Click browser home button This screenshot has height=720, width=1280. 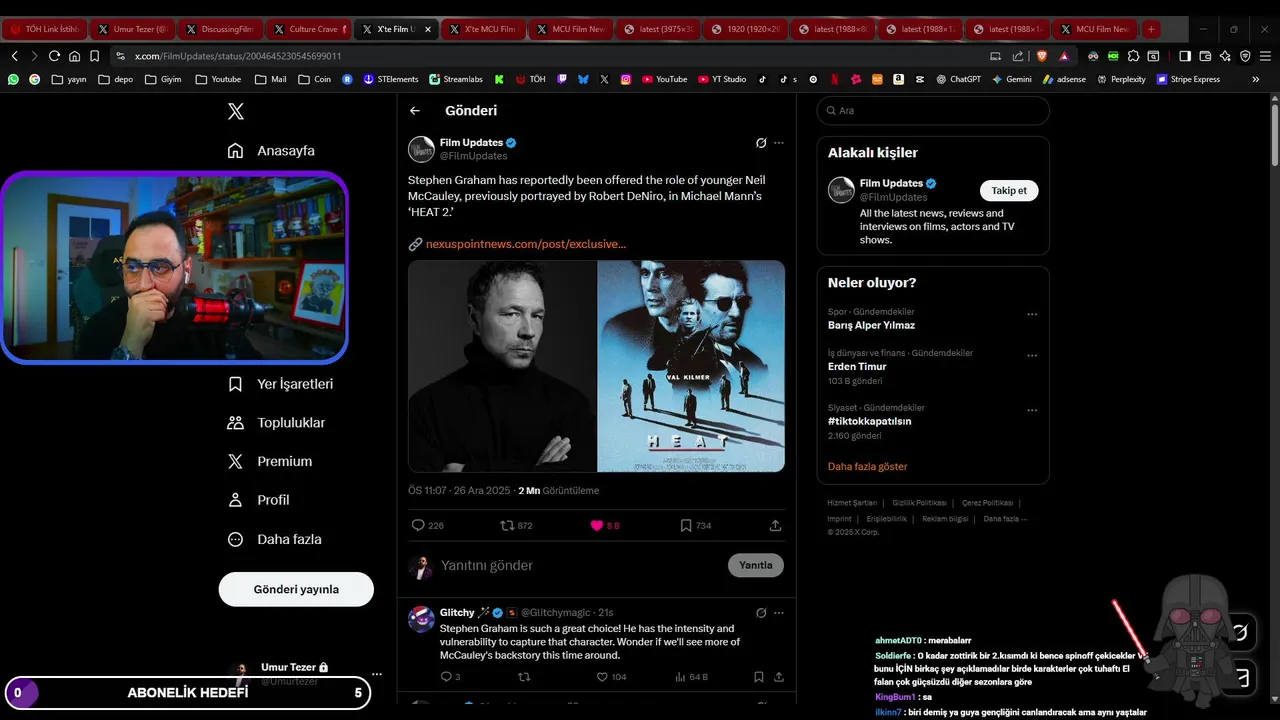pos(74,56)
